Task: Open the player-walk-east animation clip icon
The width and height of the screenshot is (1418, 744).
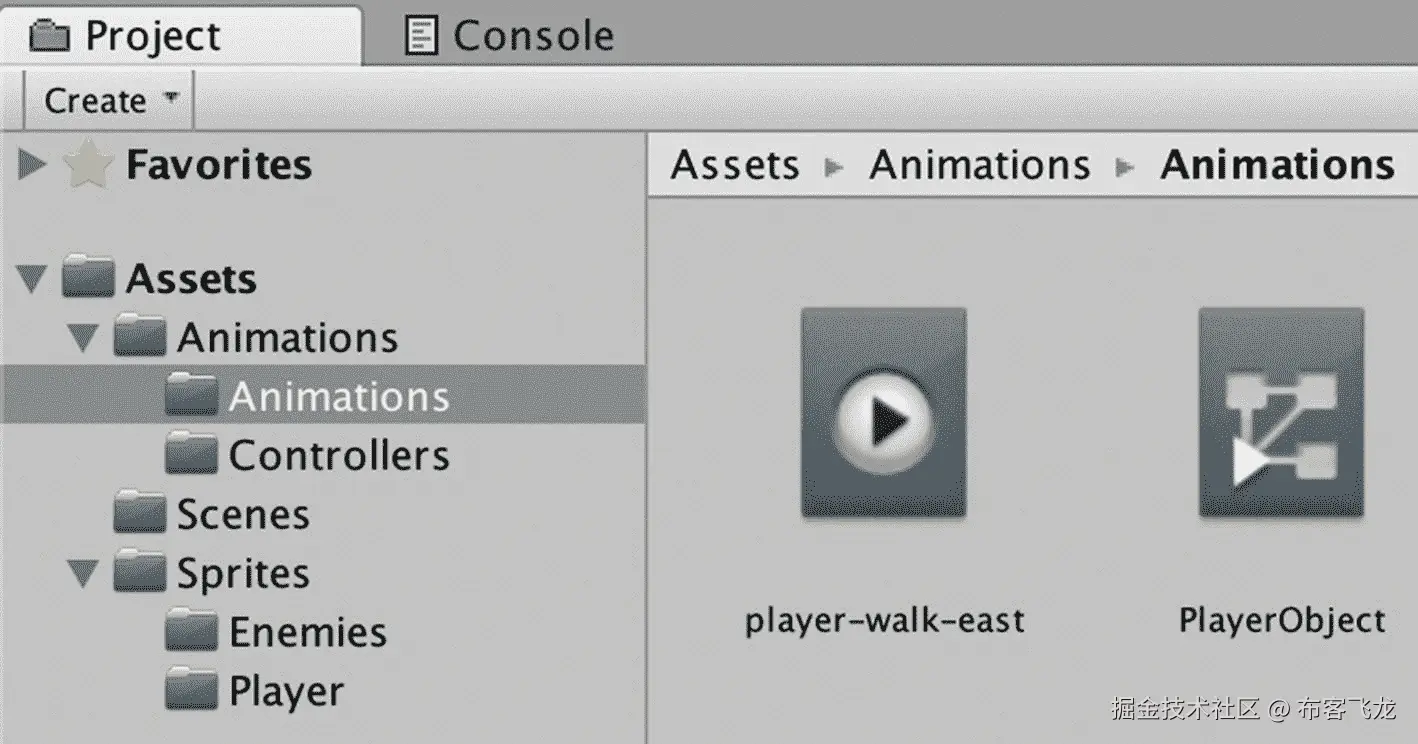Action: click(883, 413)
